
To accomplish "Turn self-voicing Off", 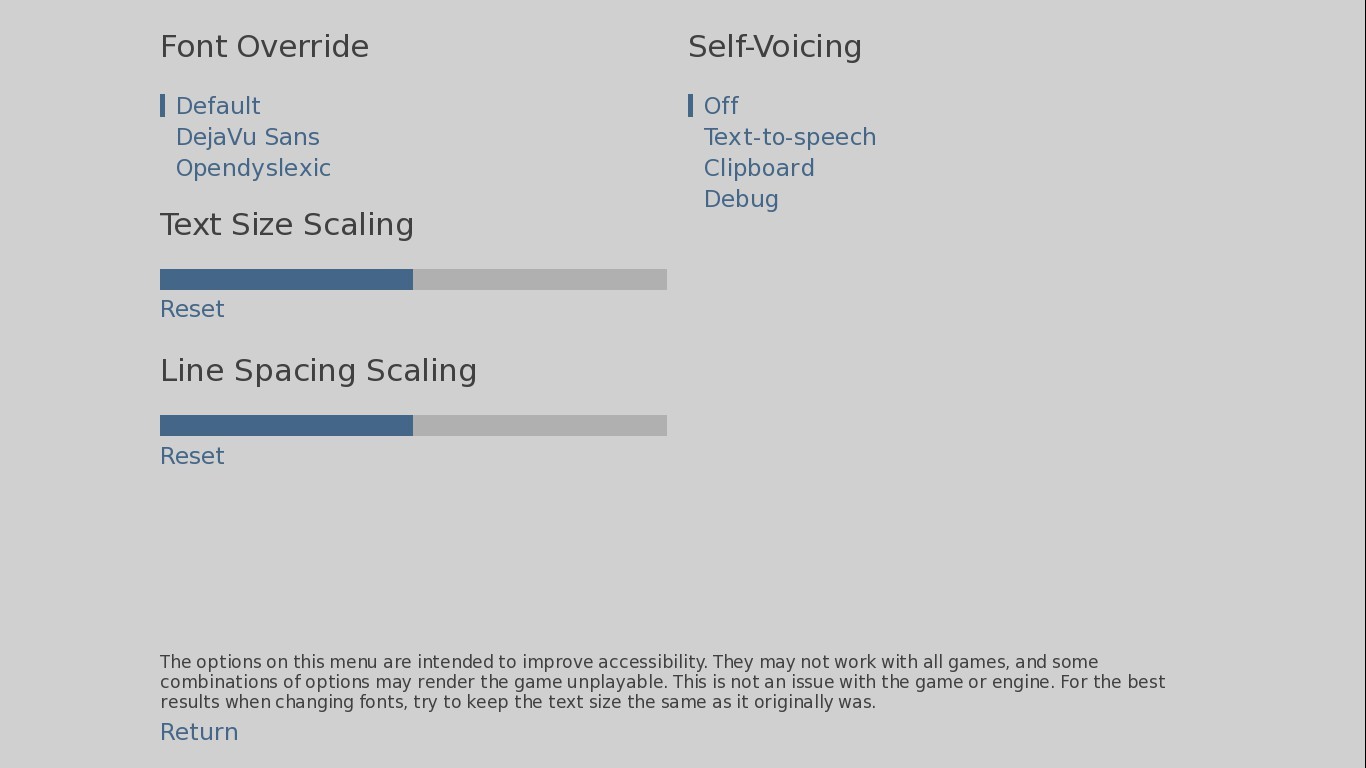I will coord(721,106).
